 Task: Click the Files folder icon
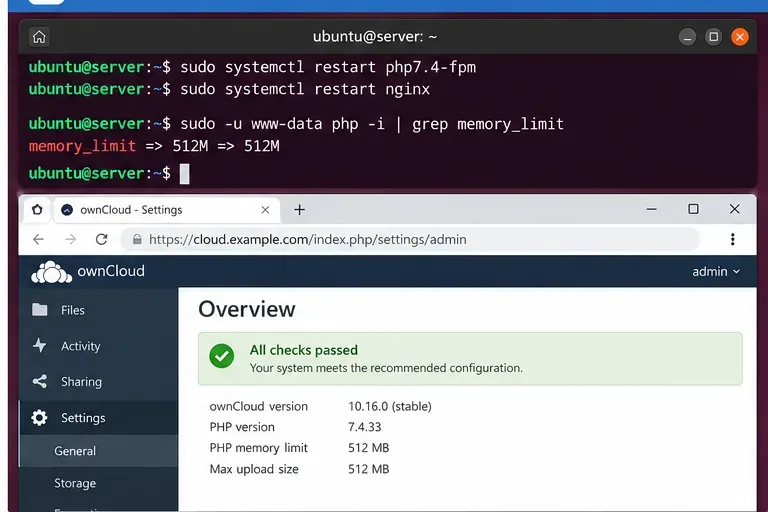click(40, 310)
